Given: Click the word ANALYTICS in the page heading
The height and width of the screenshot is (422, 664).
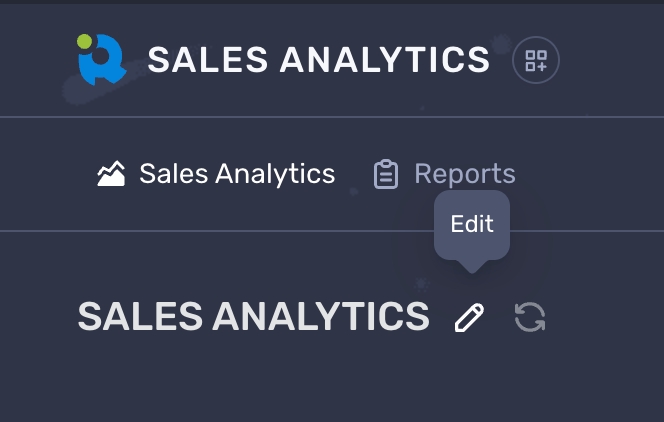Looking at the screenshot, I should click(x=321, y=317).
